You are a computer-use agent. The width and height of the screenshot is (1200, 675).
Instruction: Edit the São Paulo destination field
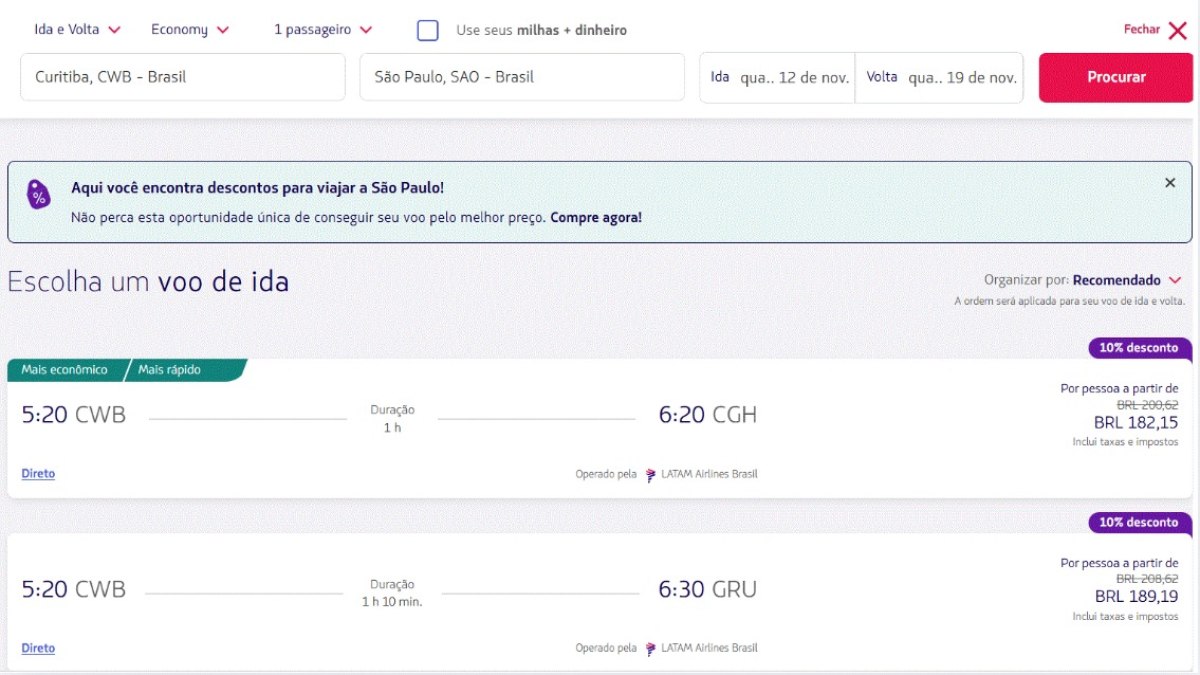[x=522, y=76]
